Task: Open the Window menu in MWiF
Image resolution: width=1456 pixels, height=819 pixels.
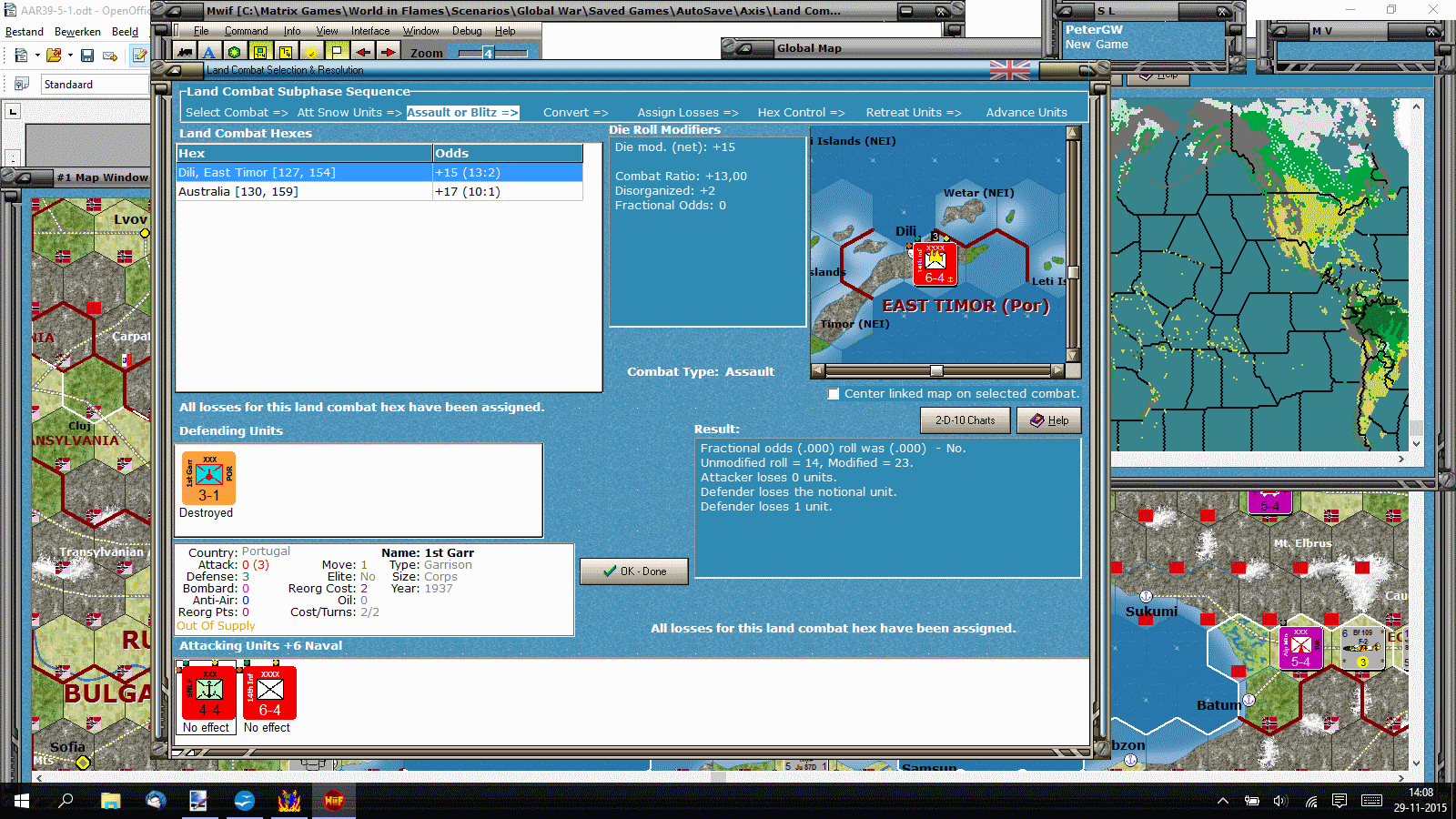Action: pyautogui.click(x=421, y=31)
